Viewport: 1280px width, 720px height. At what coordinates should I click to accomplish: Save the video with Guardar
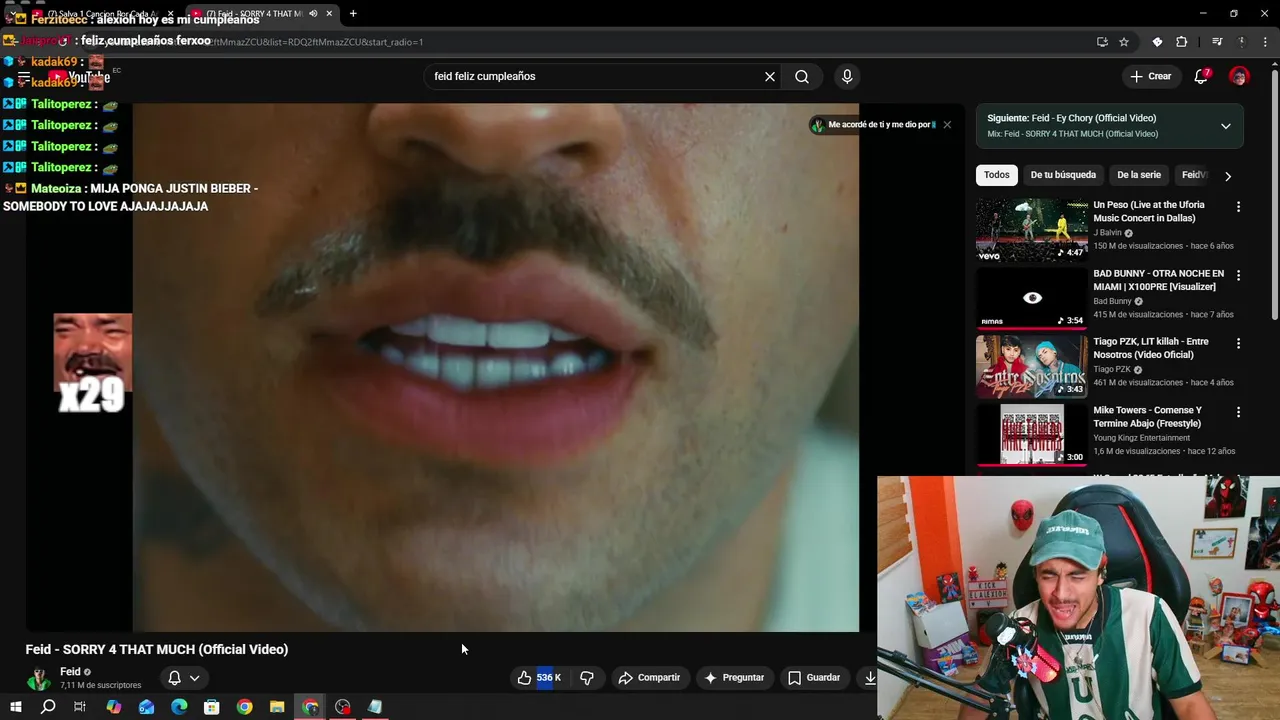click(x=814, y=678)
